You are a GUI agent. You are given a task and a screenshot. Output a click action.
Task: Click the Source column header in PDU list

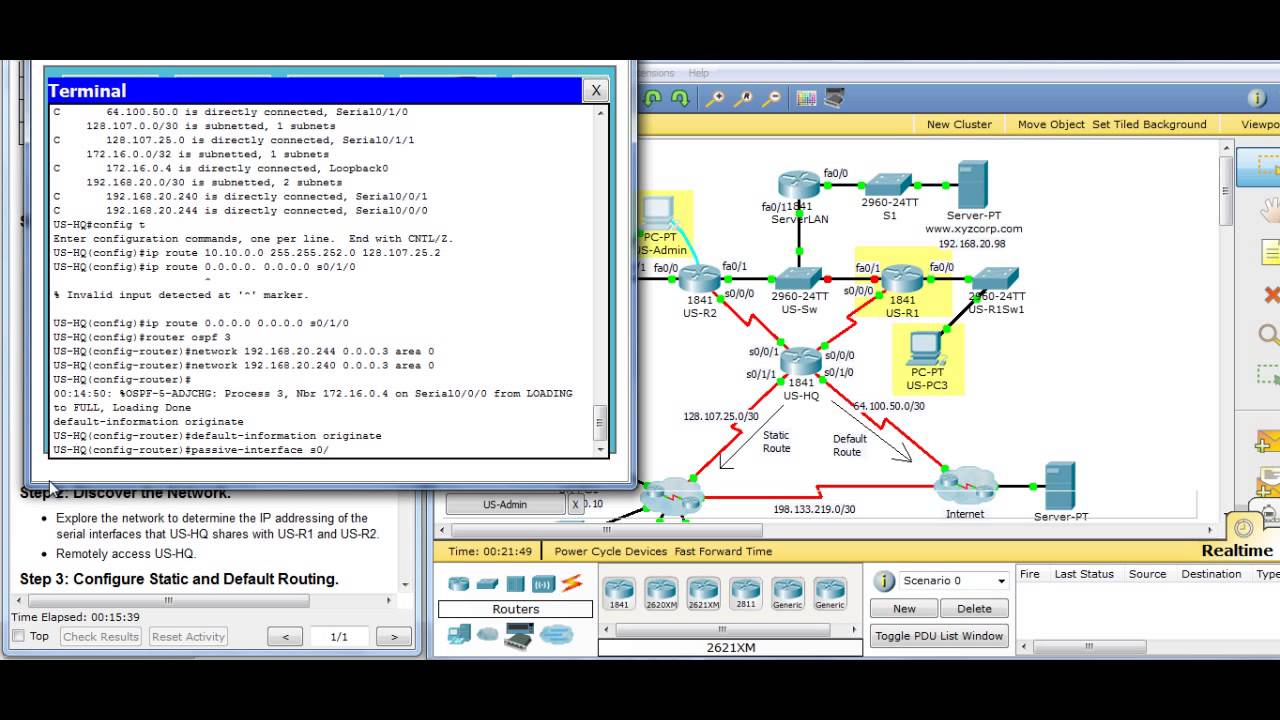(1147, 574)
